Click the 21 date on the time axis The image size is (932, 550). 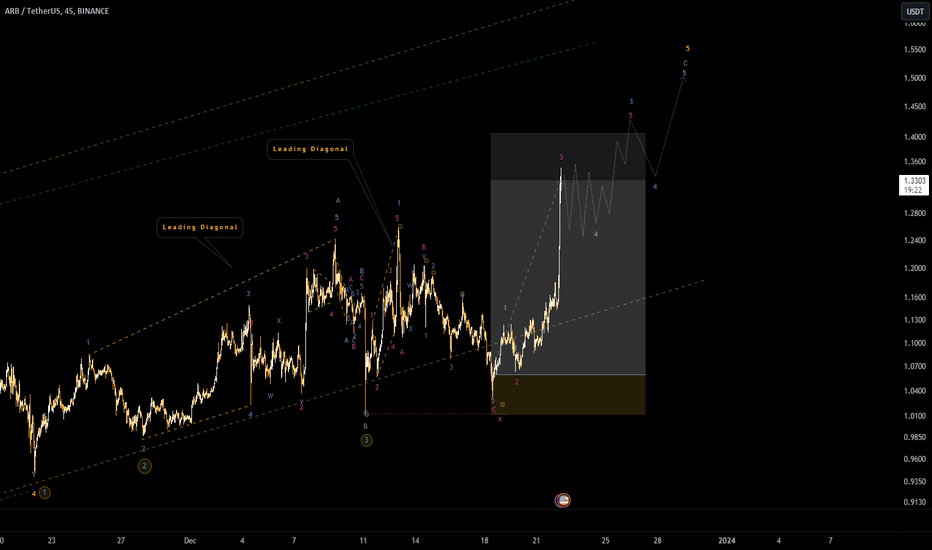click(536, 540)
